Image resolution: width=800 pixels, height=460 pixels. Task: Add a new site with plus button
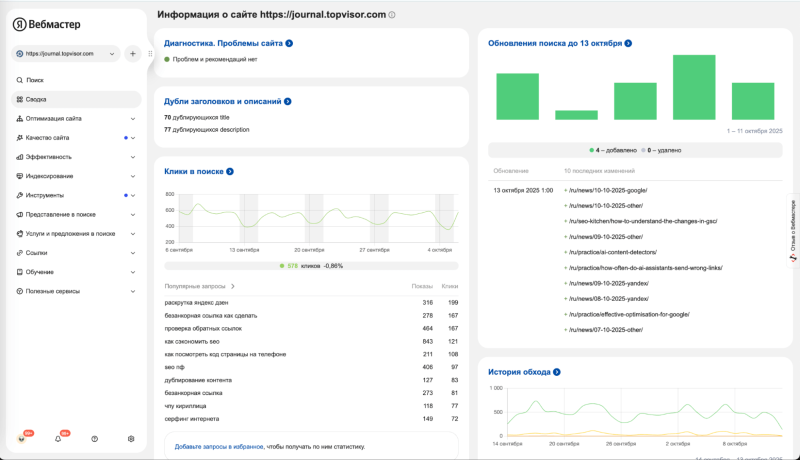tap(133, 54)
